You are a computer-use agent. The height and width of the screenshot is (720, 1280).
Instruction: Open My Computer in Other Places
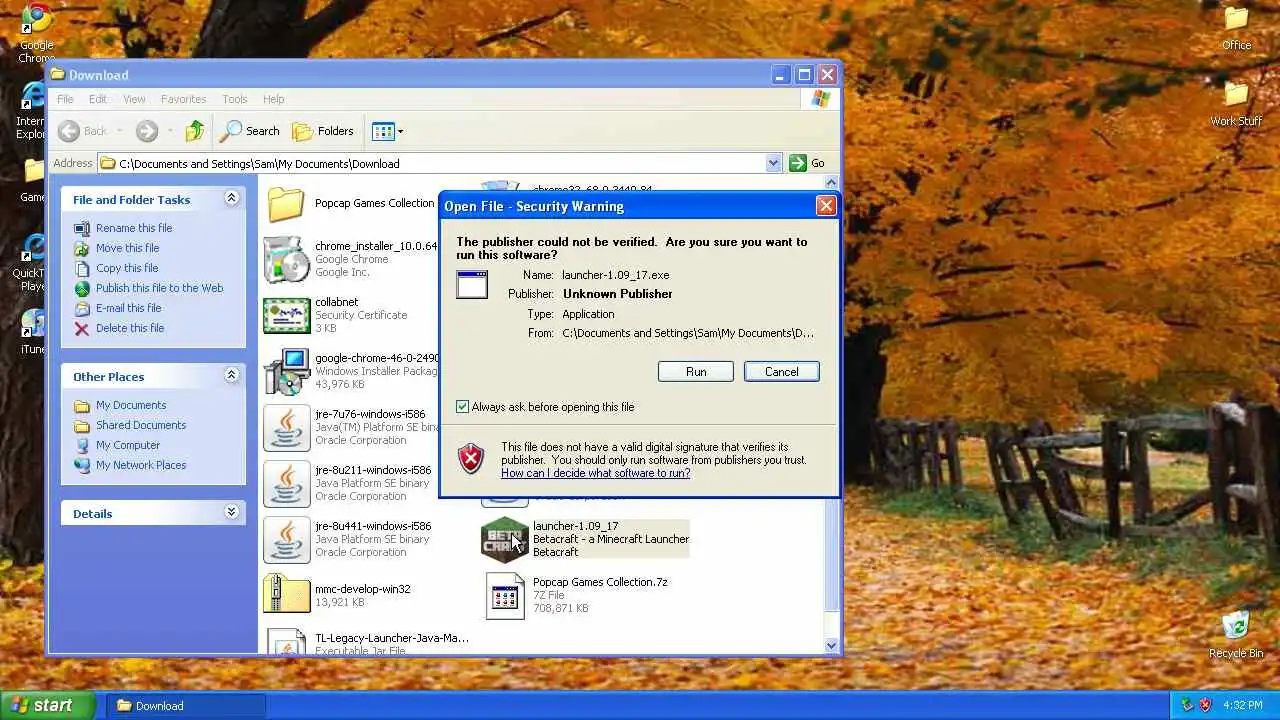pyautogui.click(x=128, y=445)
